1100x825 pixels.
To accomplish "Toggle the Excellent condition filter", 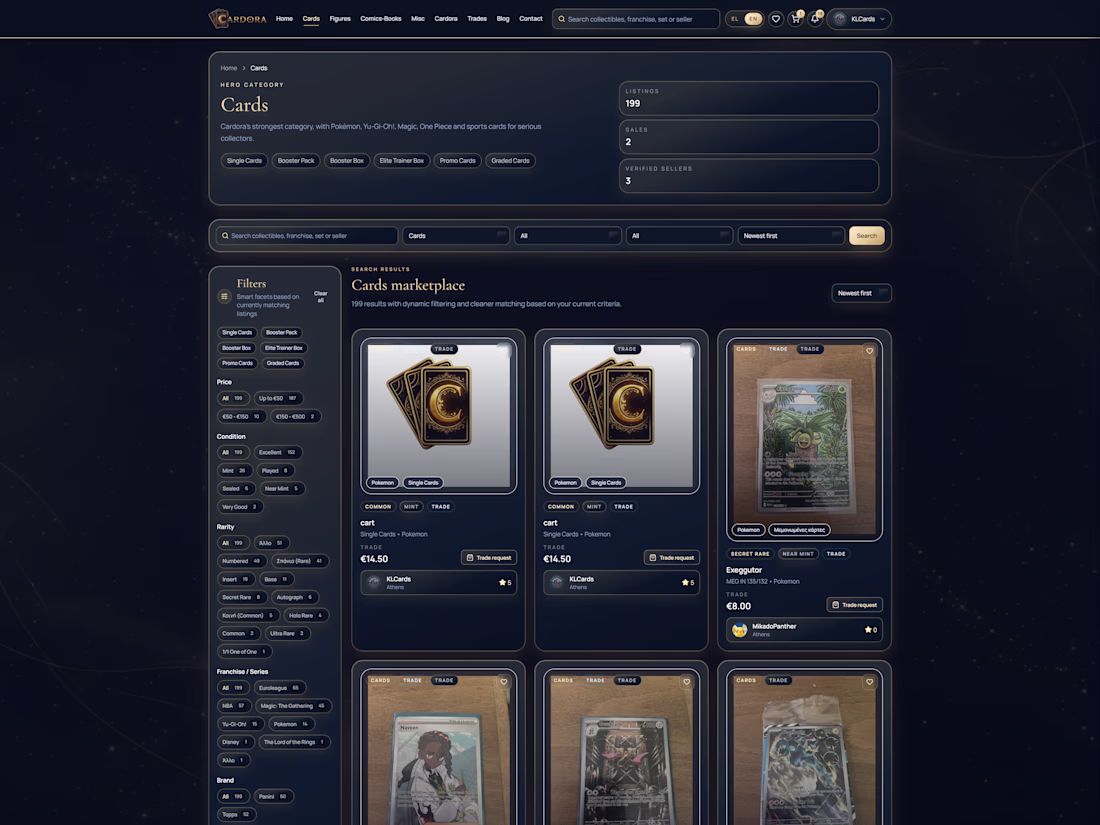I will [x=277, y=452].
